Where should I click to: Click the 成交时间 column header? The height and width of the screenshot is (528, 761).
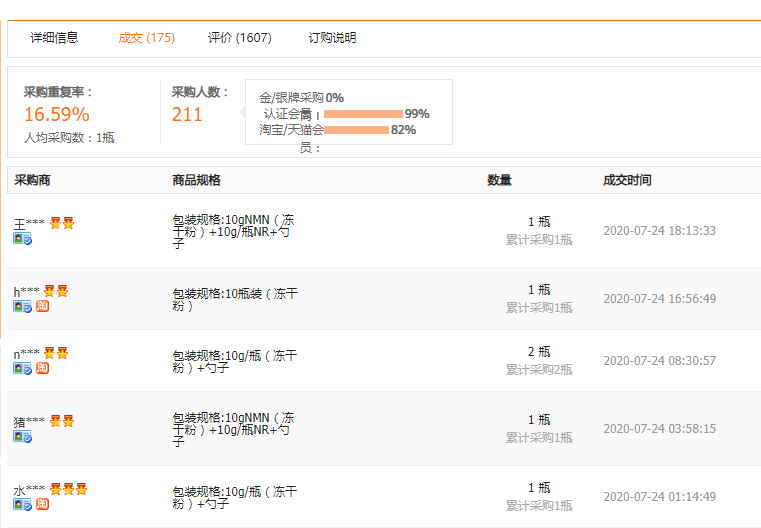click(x=627, y=180)
